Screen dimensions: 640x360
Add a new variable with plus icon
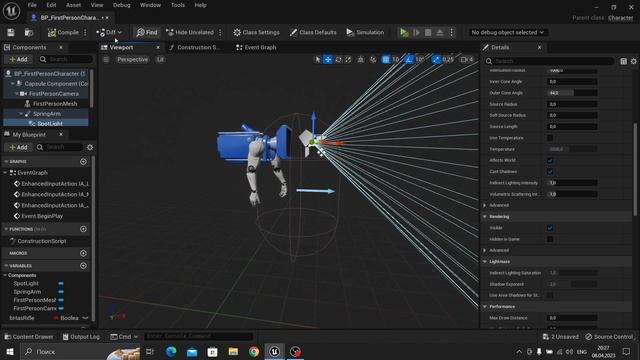pos(83,266)
